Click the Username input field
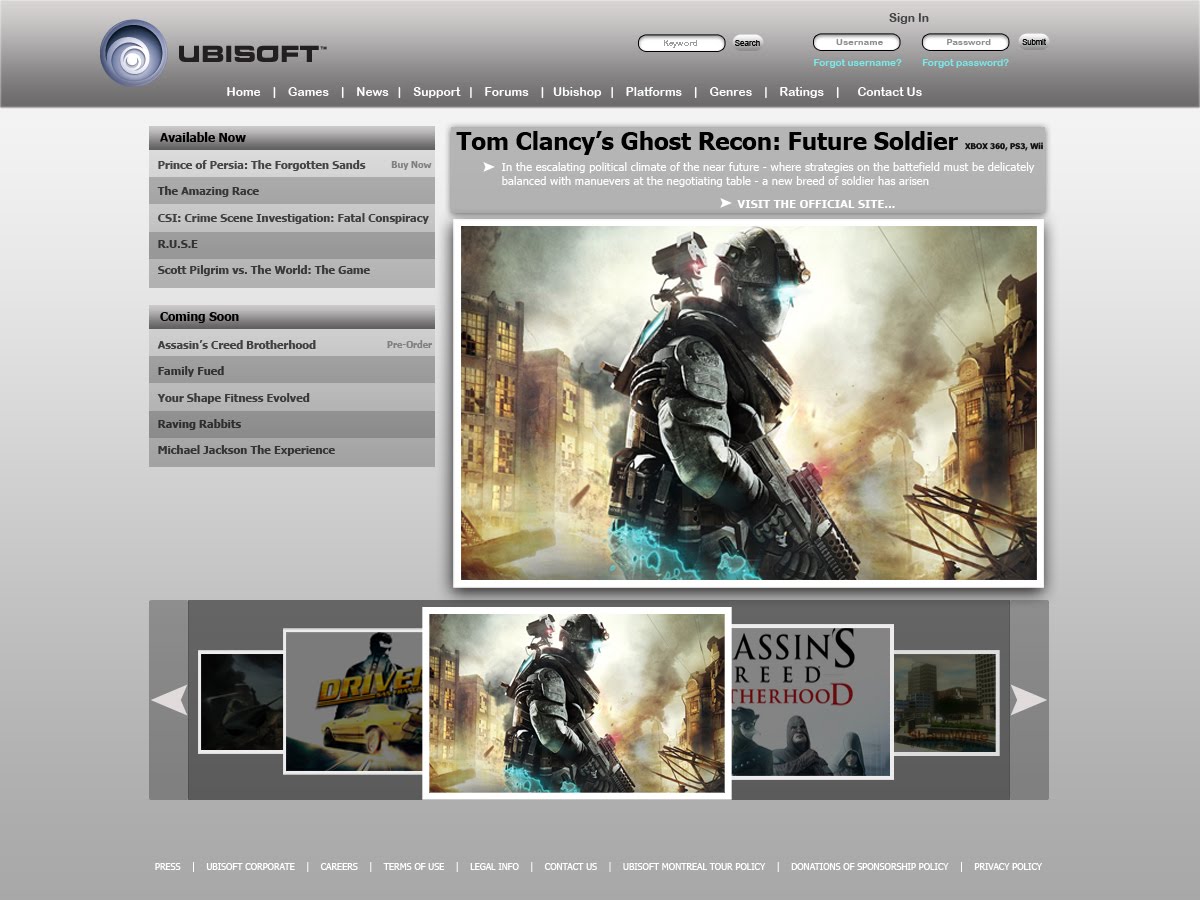Viewport: 1200px width, 900px height. (857, 41)
